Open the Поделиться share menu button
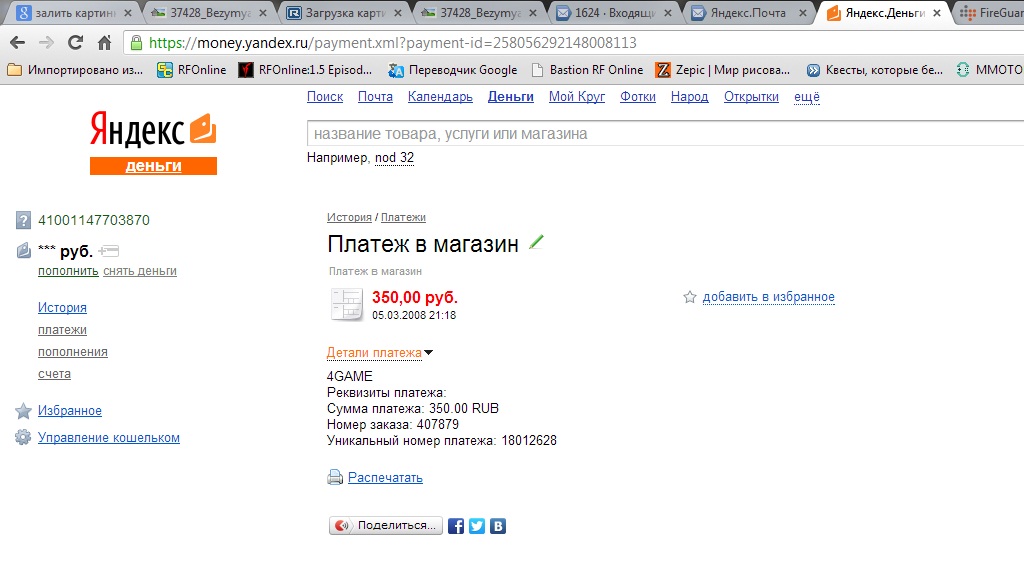Screen dimensions: 1024x576 tap(385, 526)
